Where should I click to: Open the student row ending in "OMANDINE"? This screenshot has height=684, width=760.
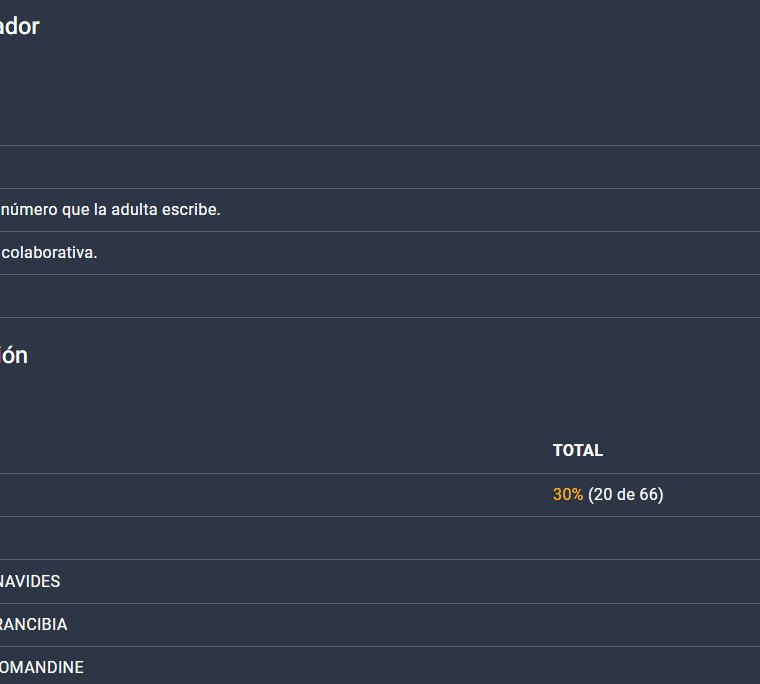pos(41,667)
